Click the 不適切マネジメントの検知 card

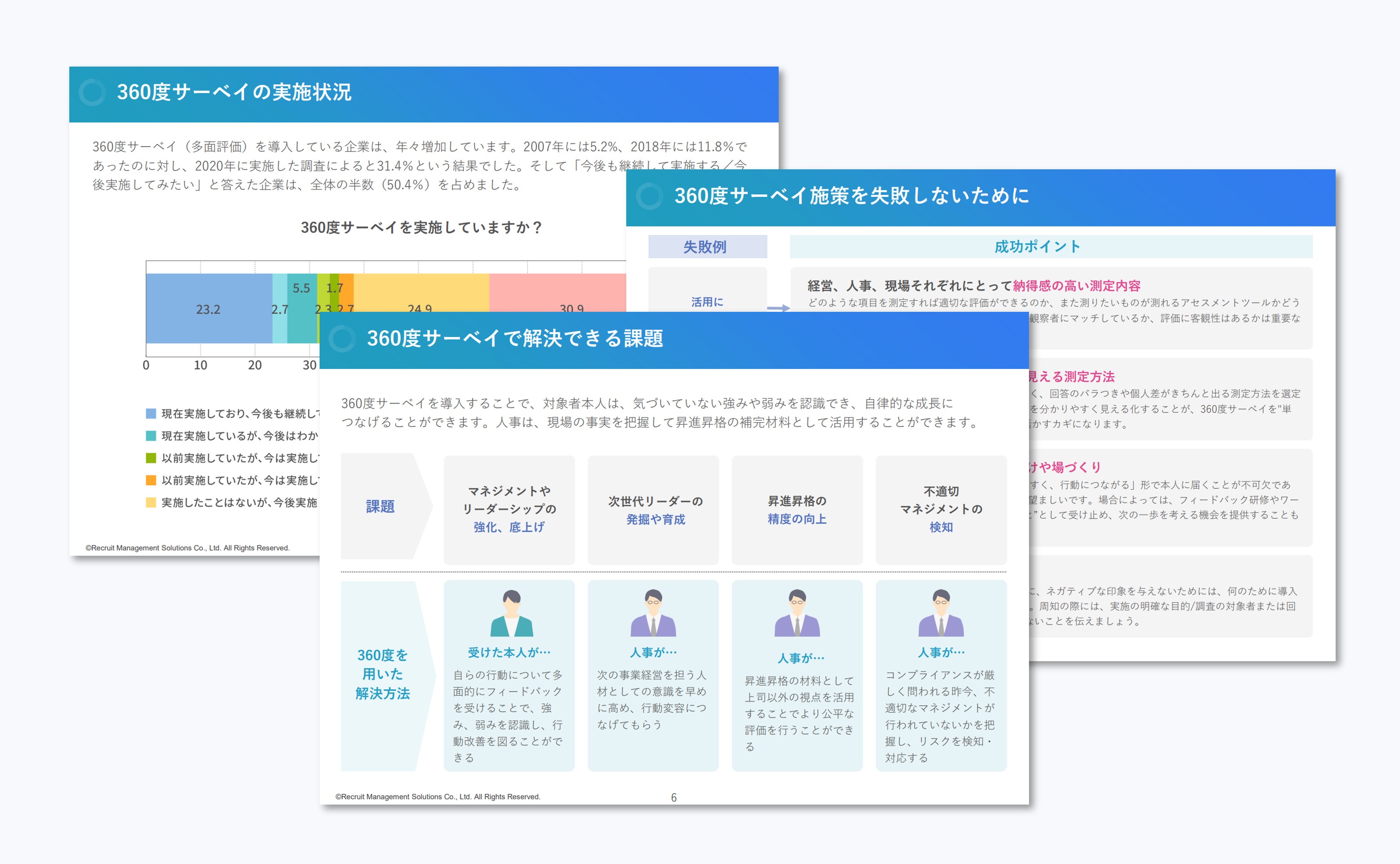(941, 509)
